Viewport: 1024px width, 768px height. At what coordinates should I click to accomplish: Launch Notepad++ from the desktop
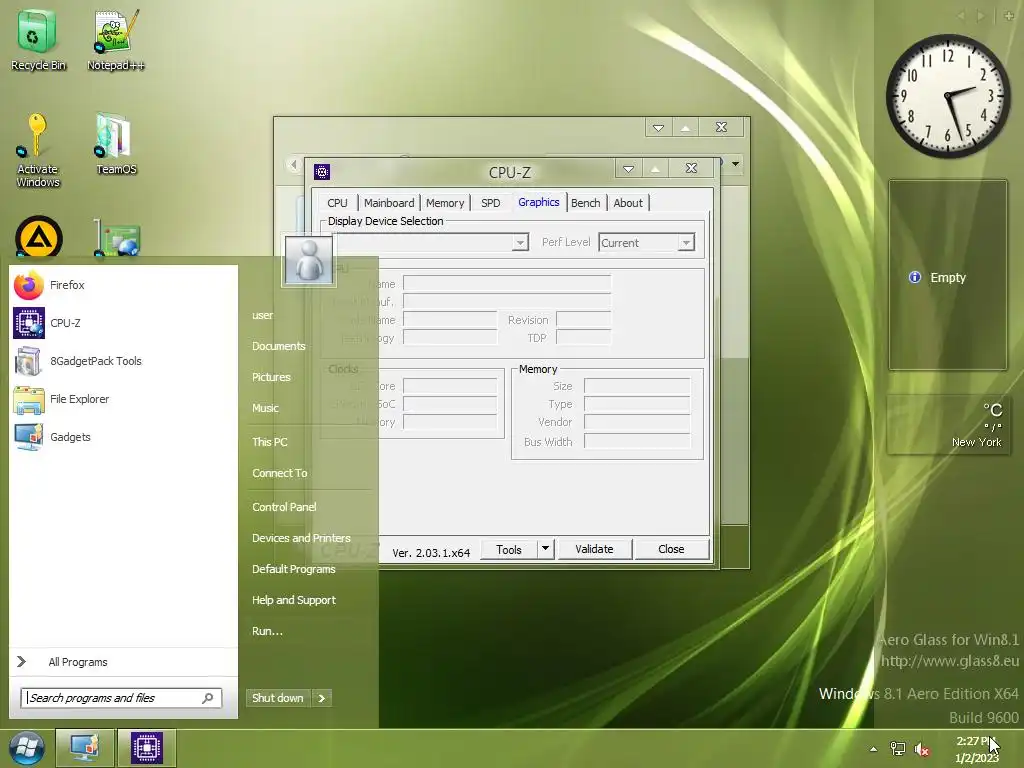pos(116,40)
